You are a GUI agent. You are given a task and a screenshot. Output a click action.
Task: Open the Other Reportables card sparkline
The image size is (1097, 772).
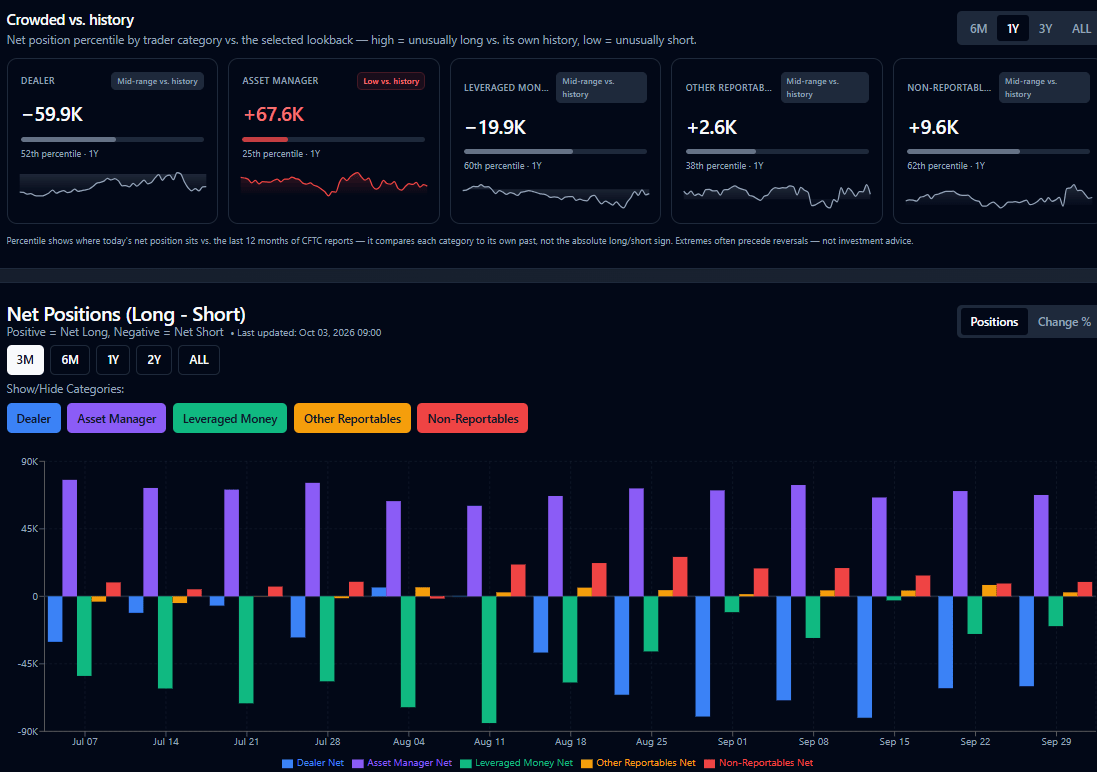pos(777,195)
